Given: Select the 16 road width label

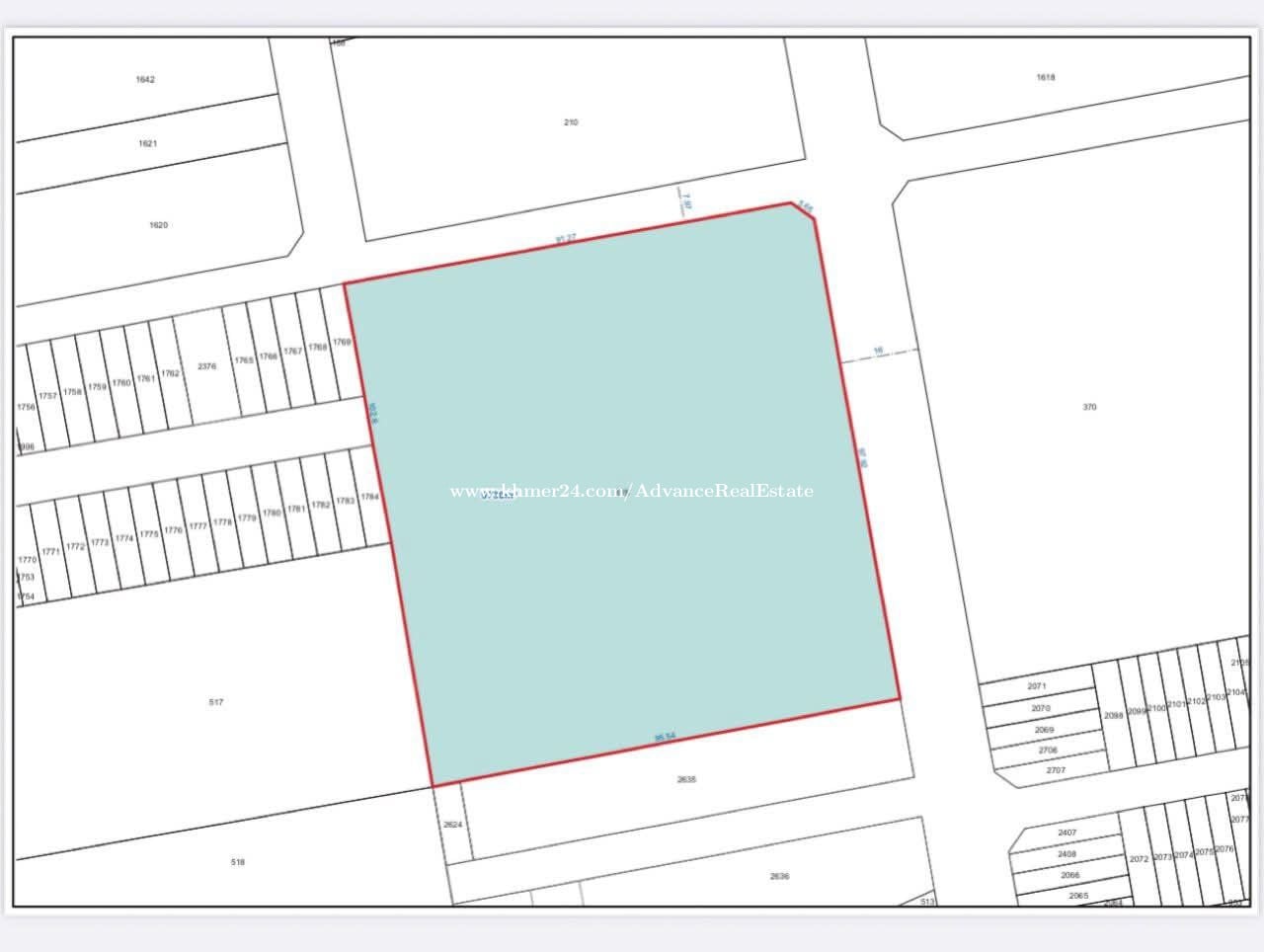Looking at the screenshot, I should coord(877,350).
